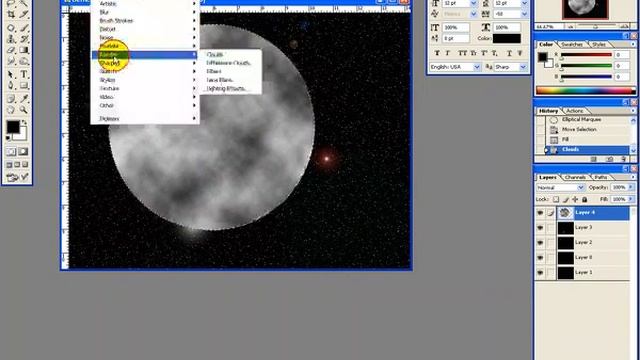The width and height of the screenshot is (640, 360).
Task: Switch to the Actions tab
Action: point(574,111)
